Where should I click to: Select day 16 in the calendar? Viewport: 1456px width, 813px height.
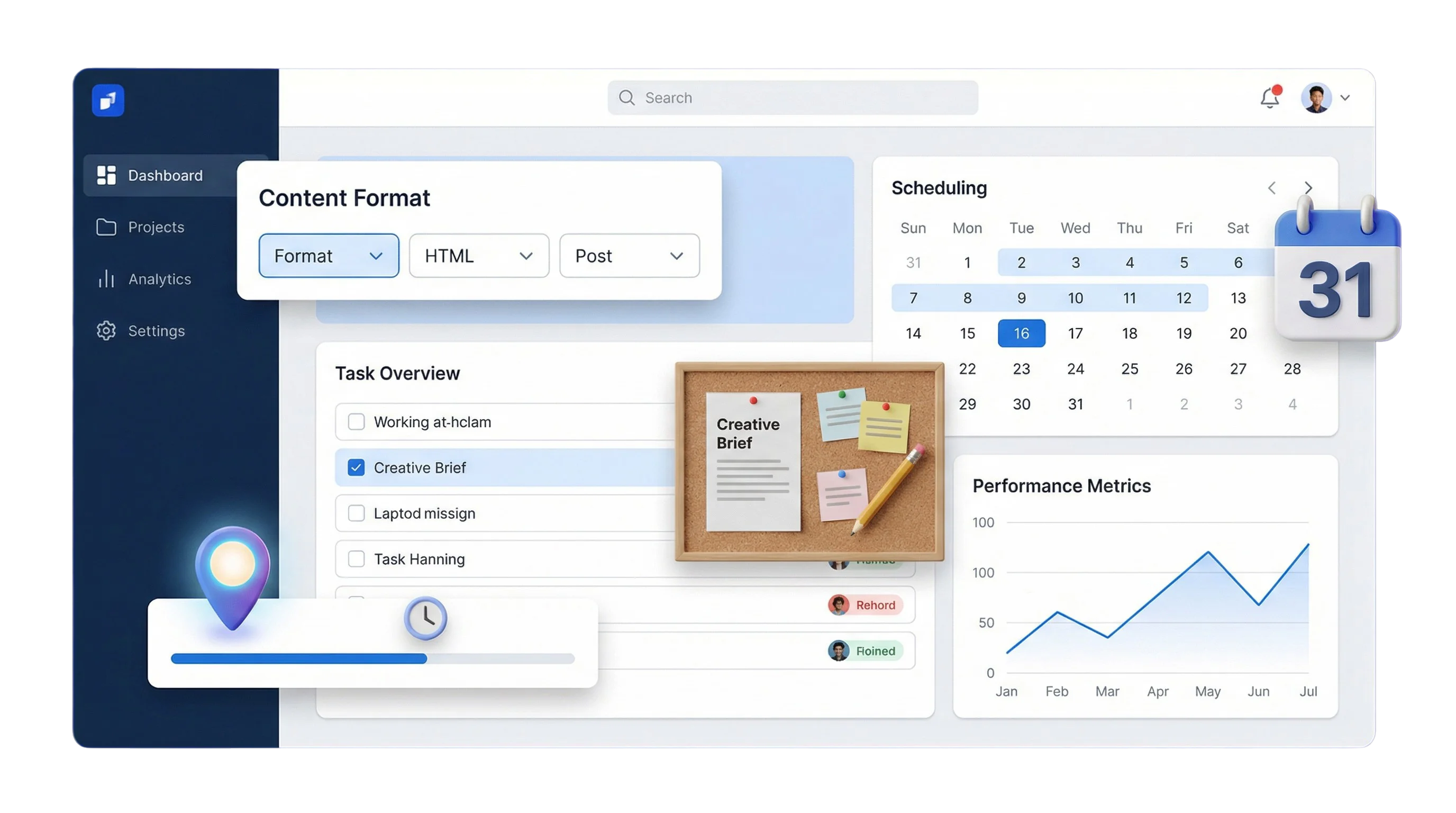point(1021,333)
